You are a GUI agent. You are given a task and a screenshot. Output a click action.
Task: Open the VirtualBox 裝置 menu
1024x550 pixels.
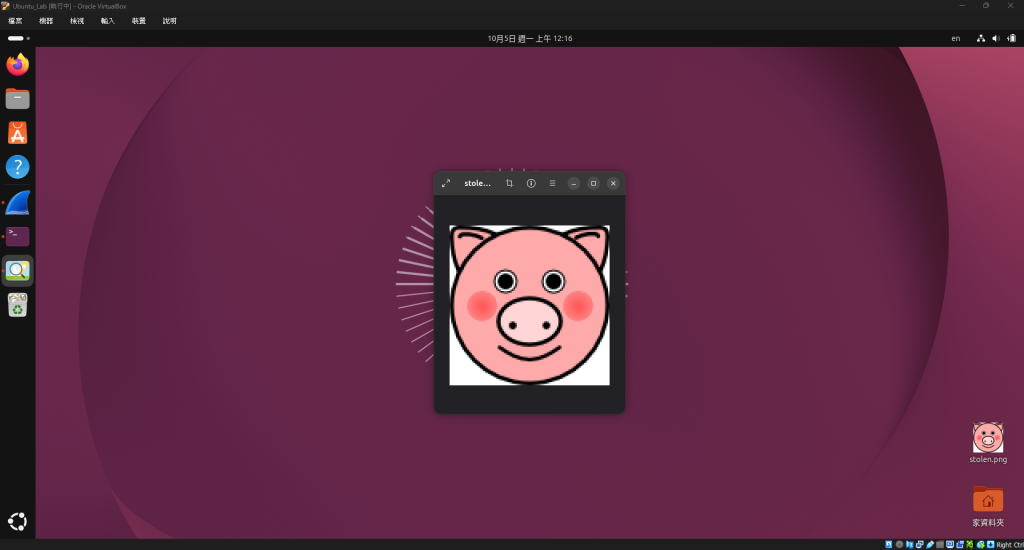[x=138, y=21]
